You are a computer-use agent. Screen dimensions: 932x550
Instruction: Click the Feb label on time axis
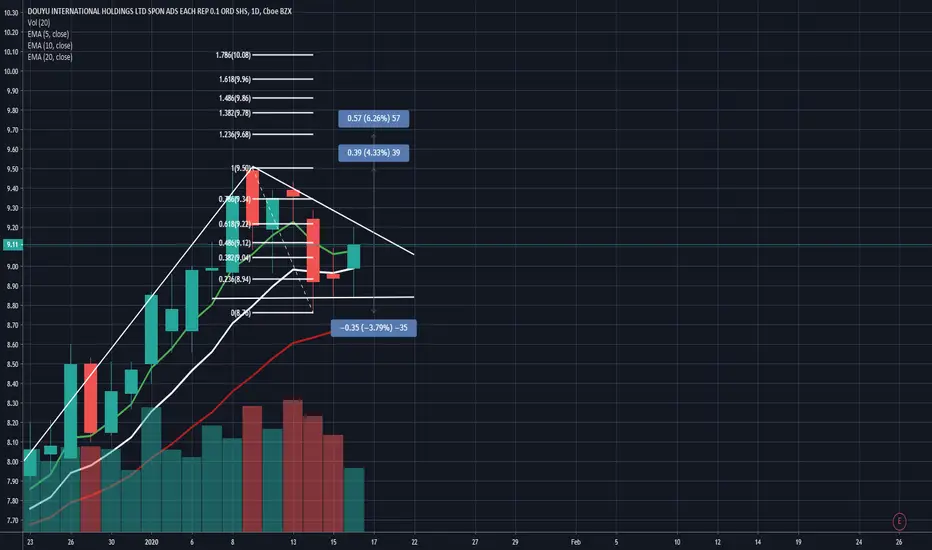tap(575, 542)
